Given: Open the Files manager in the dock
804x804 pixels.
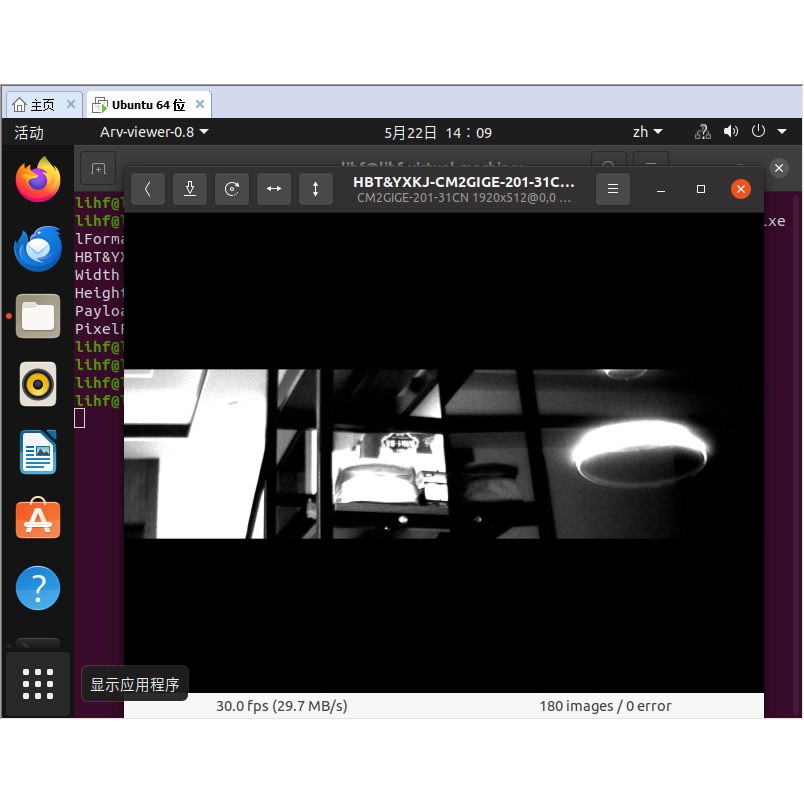Looking at the screenshot, I should coord(38,316).
